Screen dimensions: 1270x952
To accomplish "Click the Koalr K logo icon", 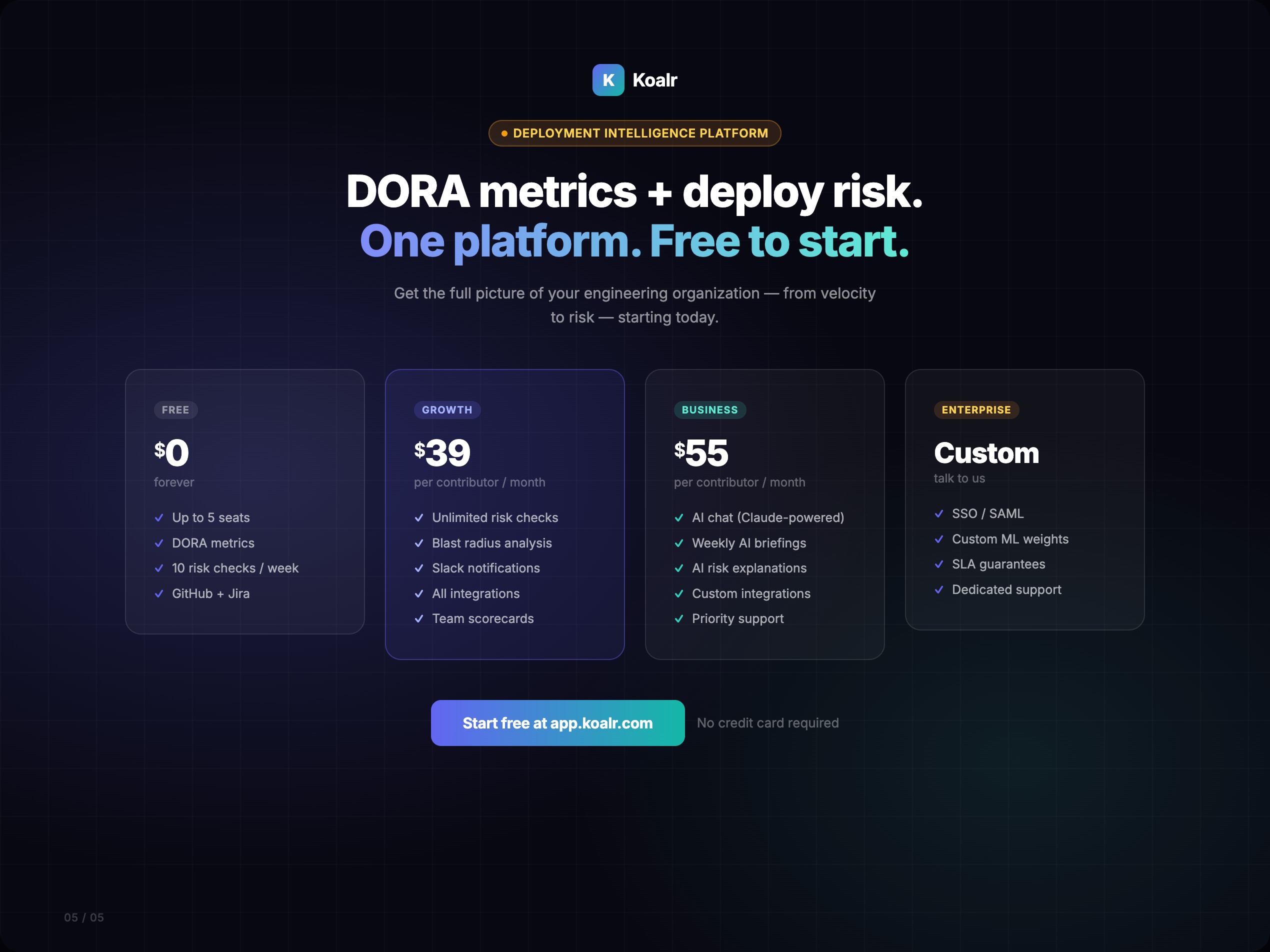I will [608, 80].
